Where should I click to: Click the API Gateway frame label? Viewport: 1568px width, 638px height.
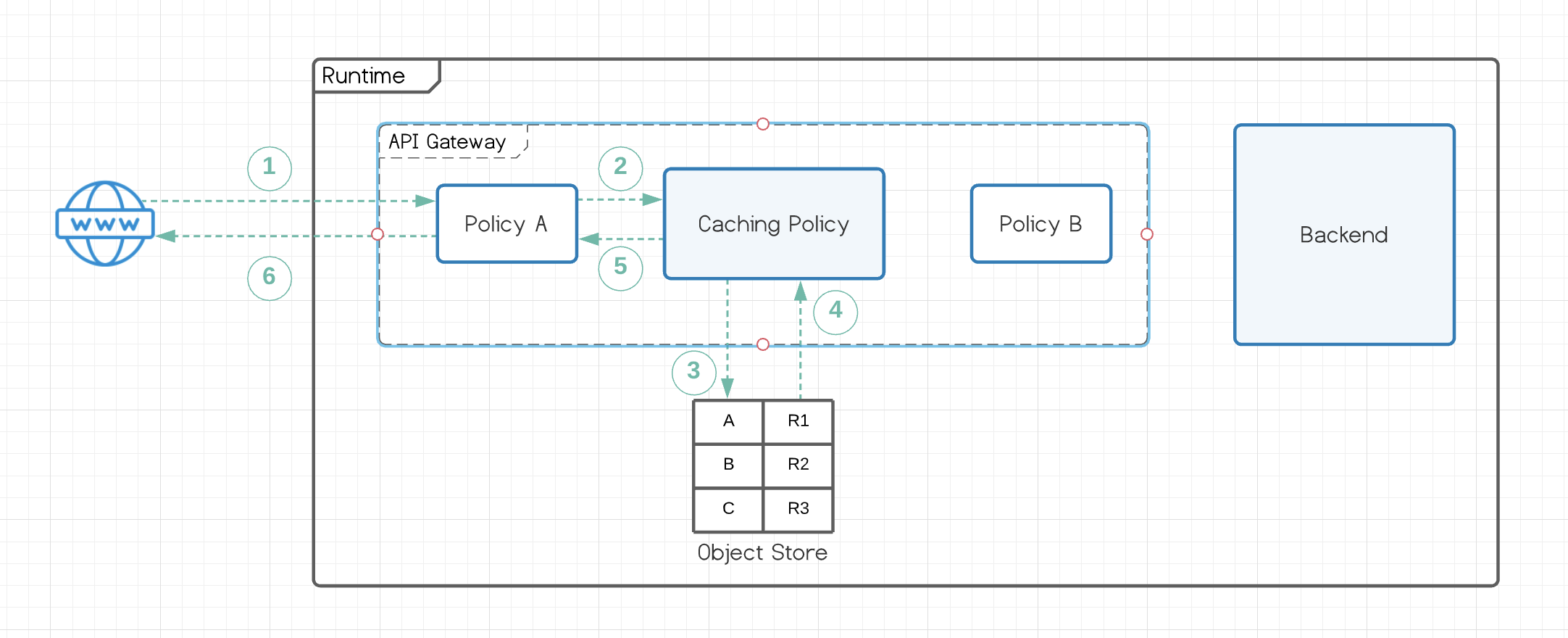click(447, 142)
